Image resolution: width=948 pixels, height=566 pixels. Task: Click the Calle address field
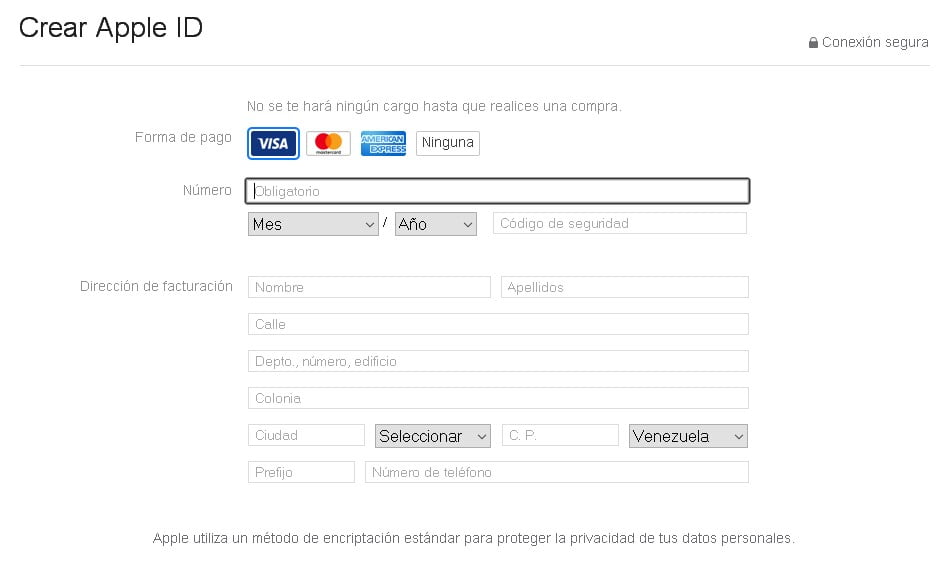tap(498, 324)
